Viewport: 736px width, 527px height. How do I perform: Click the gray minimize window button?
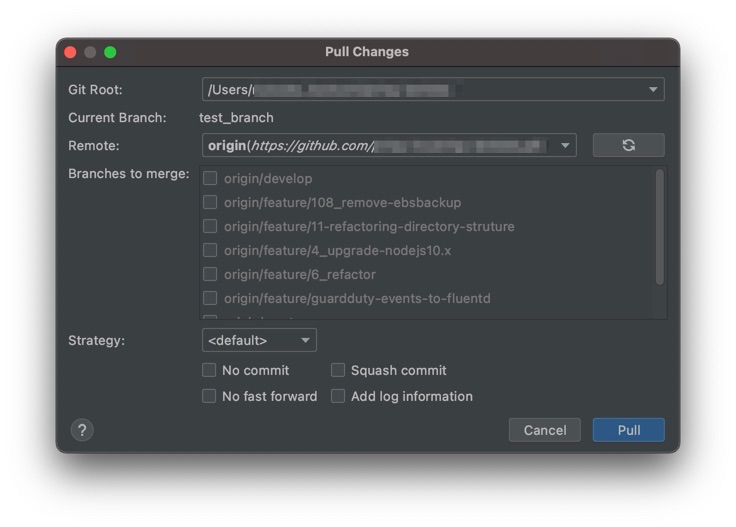(90, 52)
